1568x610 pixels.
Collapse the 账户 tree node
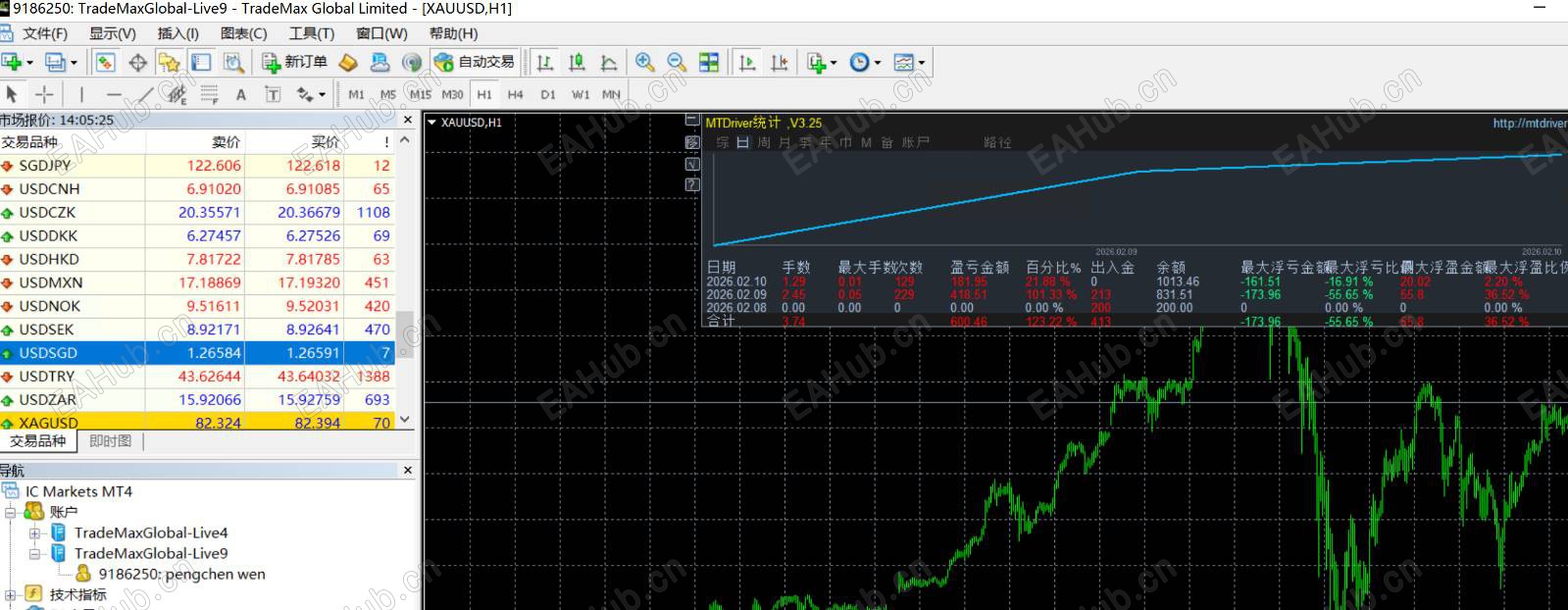pyautogui.click(x=11, y=512)
